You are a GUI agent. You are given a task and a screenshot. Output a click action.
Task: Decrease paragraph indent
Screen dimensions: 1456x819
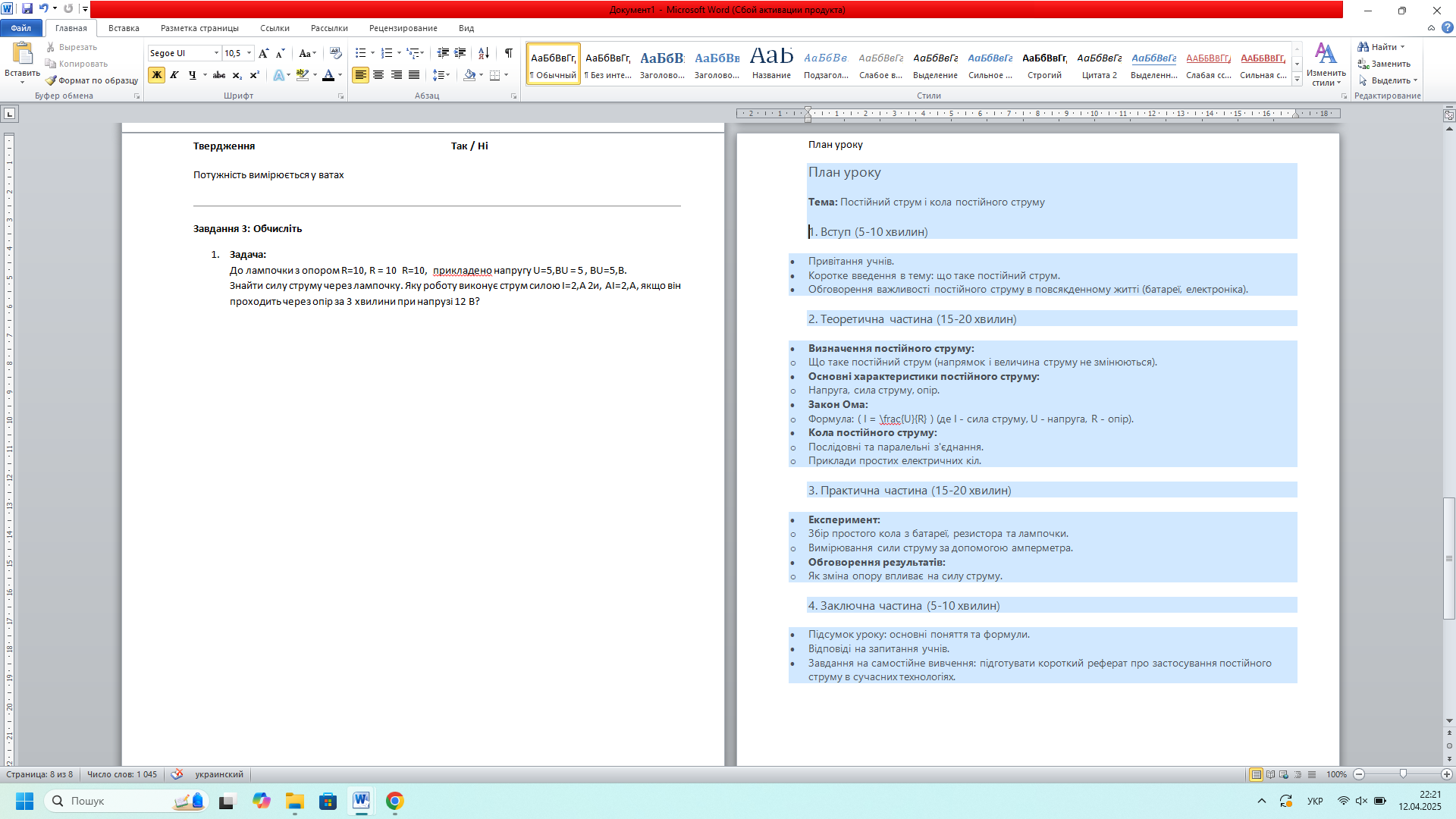tap(443, 53)
